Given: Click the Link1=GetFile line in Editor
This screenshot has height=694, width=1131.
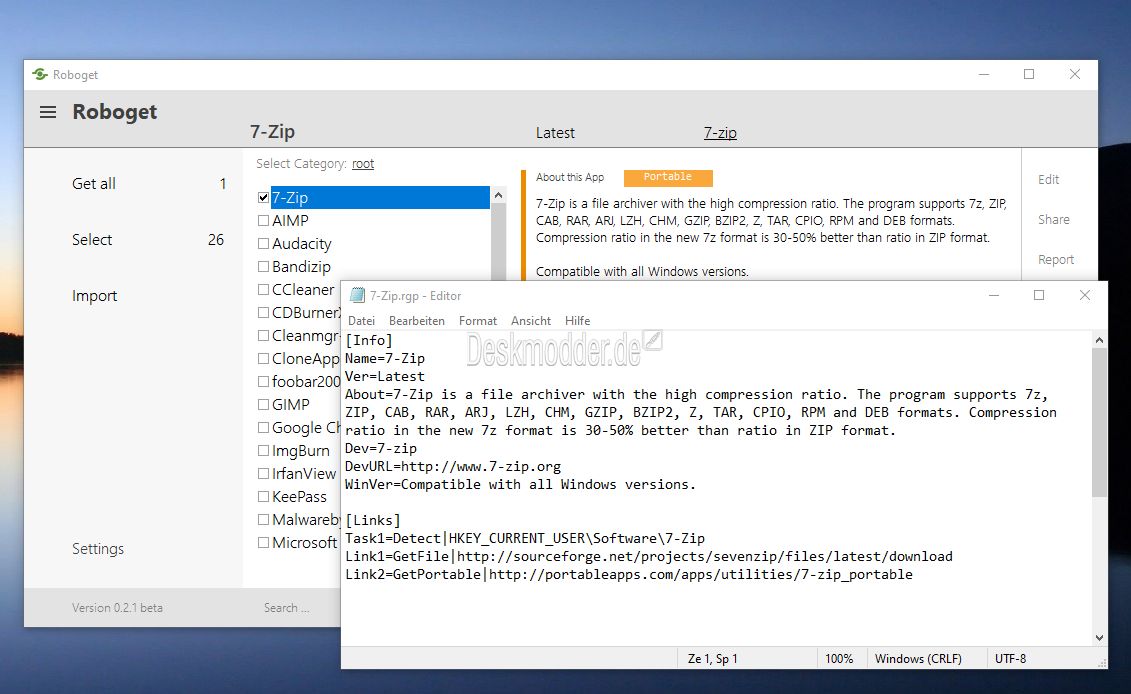Looking at the screenshot, I should [649, 557].
